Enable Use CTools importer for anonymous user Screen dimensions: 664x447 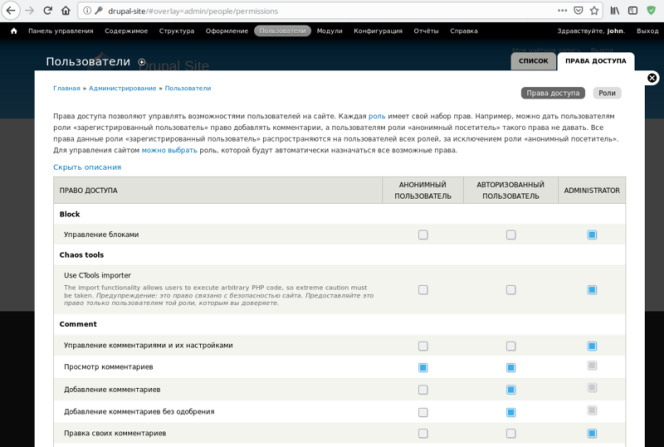coord(423,290)
